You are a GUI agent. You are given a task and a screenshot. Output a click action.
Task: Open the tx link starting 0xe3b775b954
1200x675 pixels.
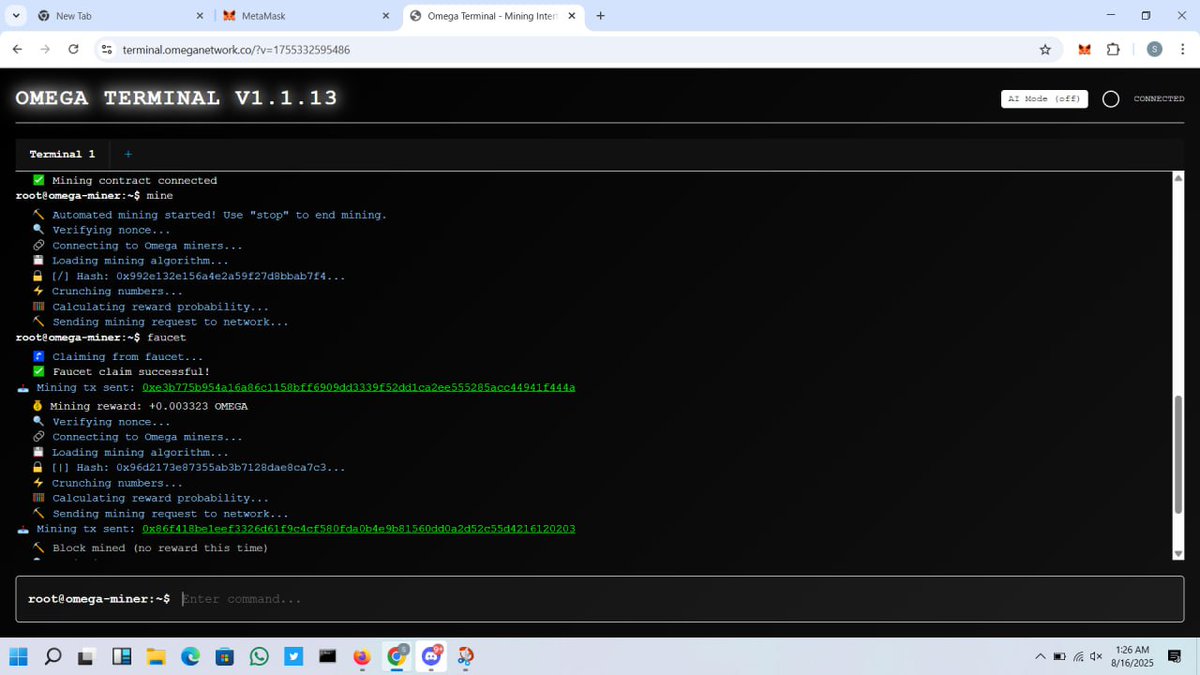click(x=359, y=387)
